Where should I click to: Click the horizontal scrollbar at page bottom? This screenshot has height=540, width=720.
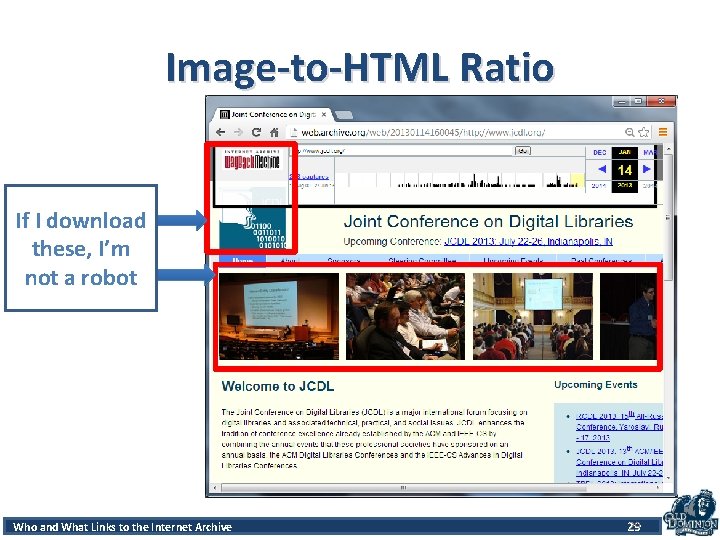403,488
